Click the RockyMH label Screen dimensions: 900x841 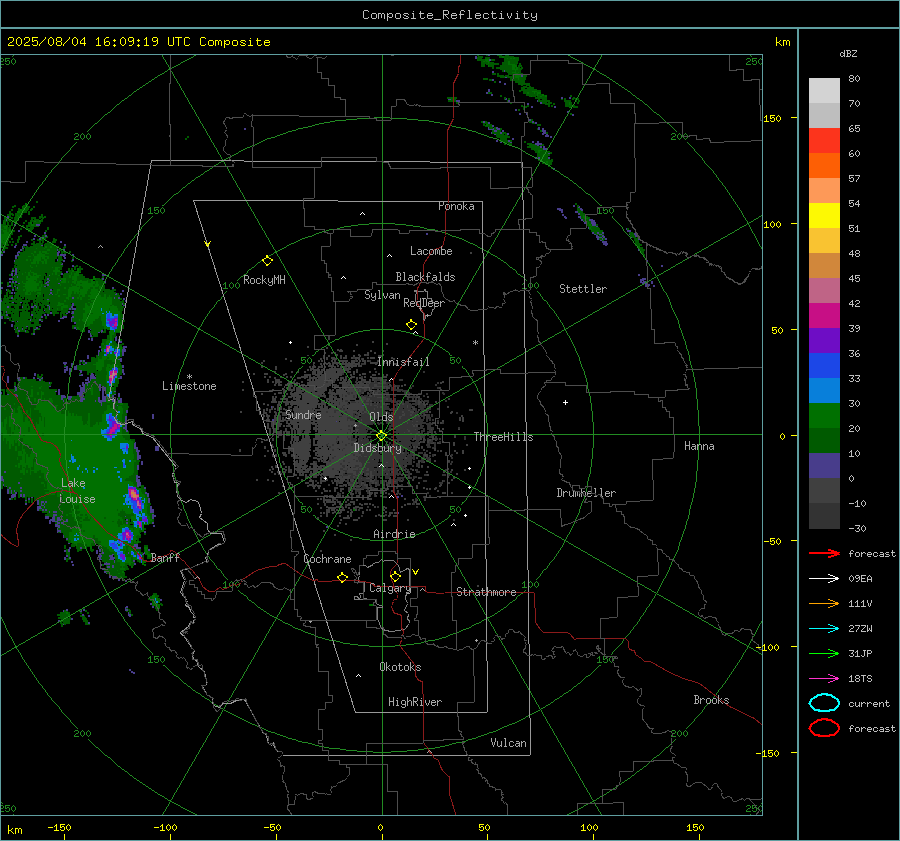(x=264, y=280)
